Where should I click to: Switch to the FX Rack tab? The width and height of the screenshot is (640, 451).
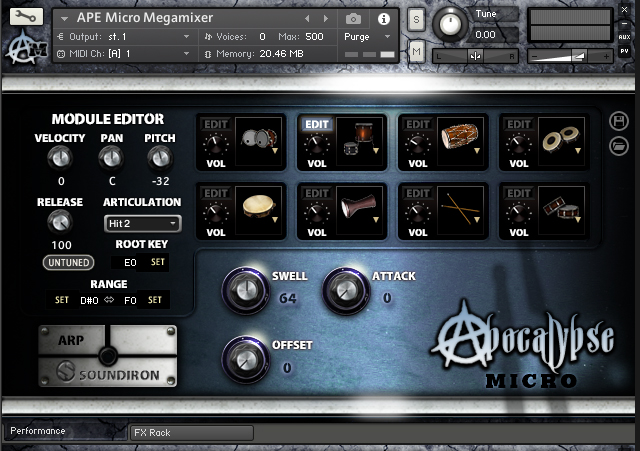[190, 432]
